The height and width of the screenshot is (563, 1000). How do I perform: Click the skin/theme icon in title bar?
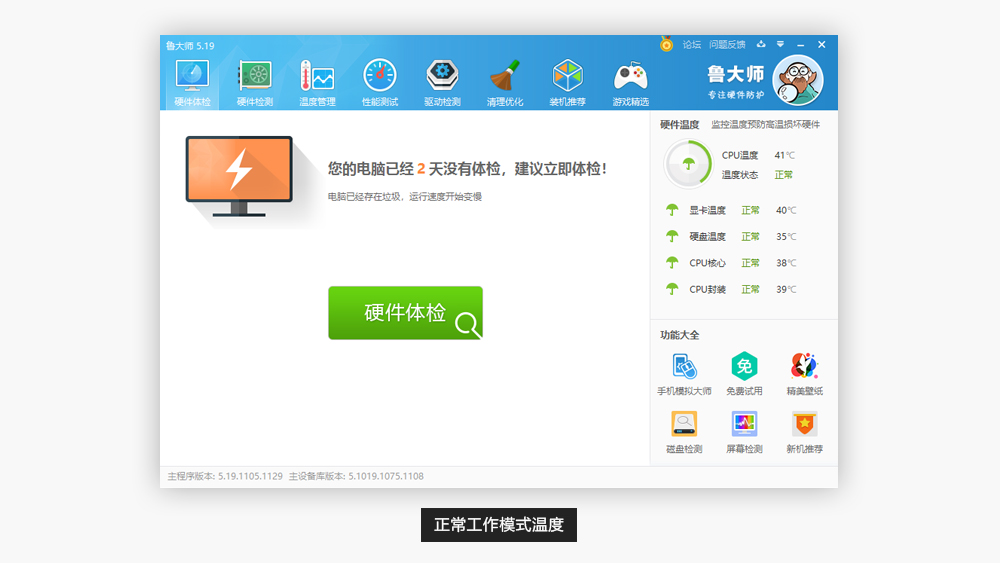pos(761,45)
